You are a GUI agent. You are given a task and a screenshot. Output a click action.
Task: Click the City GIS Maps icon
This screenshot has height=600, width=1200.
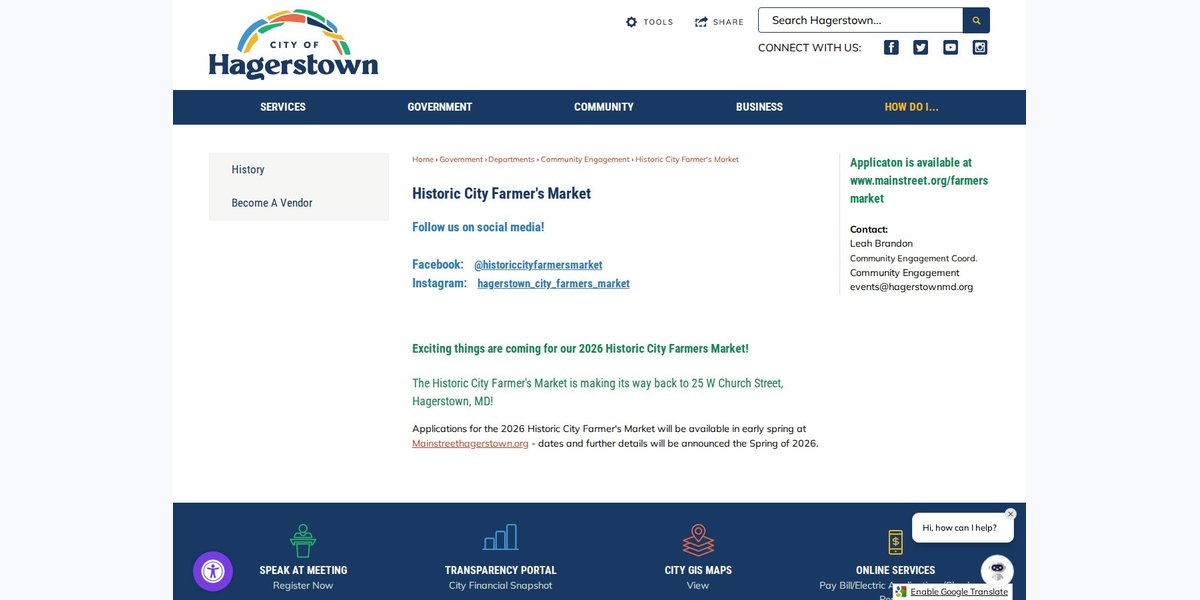698,540
